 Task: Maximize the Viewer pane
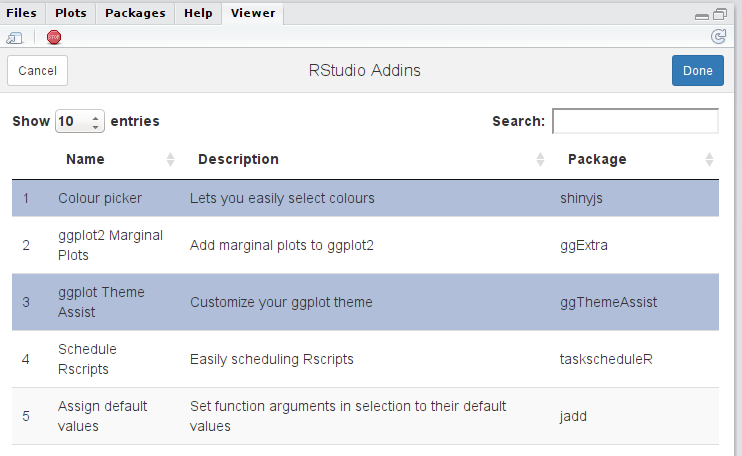(720, 15)
